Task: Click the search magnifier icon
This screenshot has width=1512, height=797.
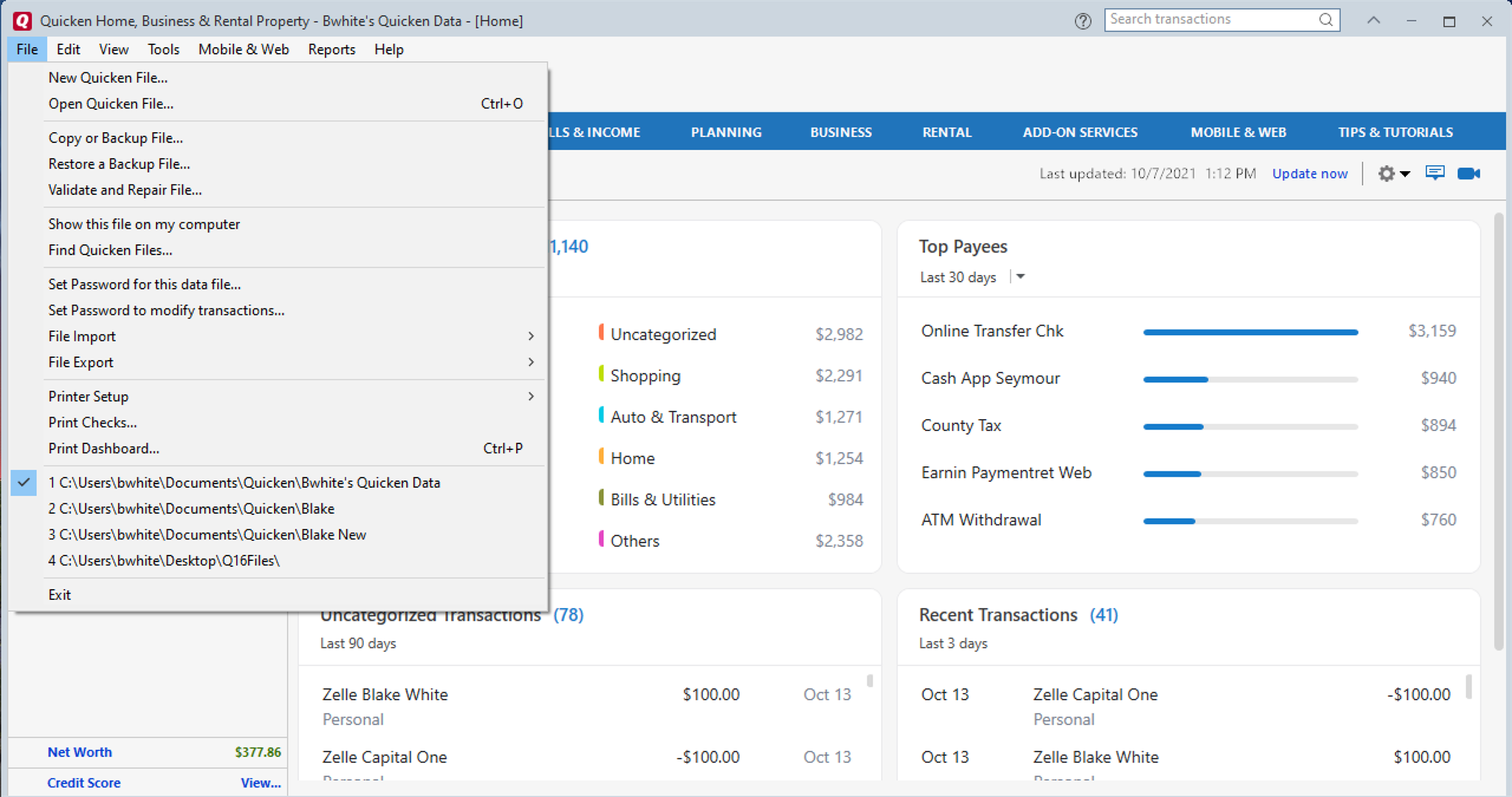Action: click(x=1326, y=20)
